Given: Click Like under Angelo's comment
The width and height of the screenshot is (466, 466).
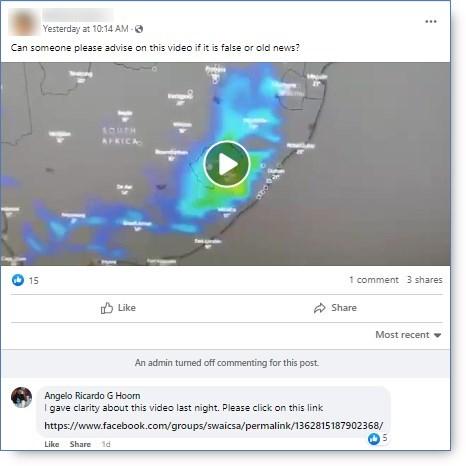Looking at the screenshot, I should point(52,444).
